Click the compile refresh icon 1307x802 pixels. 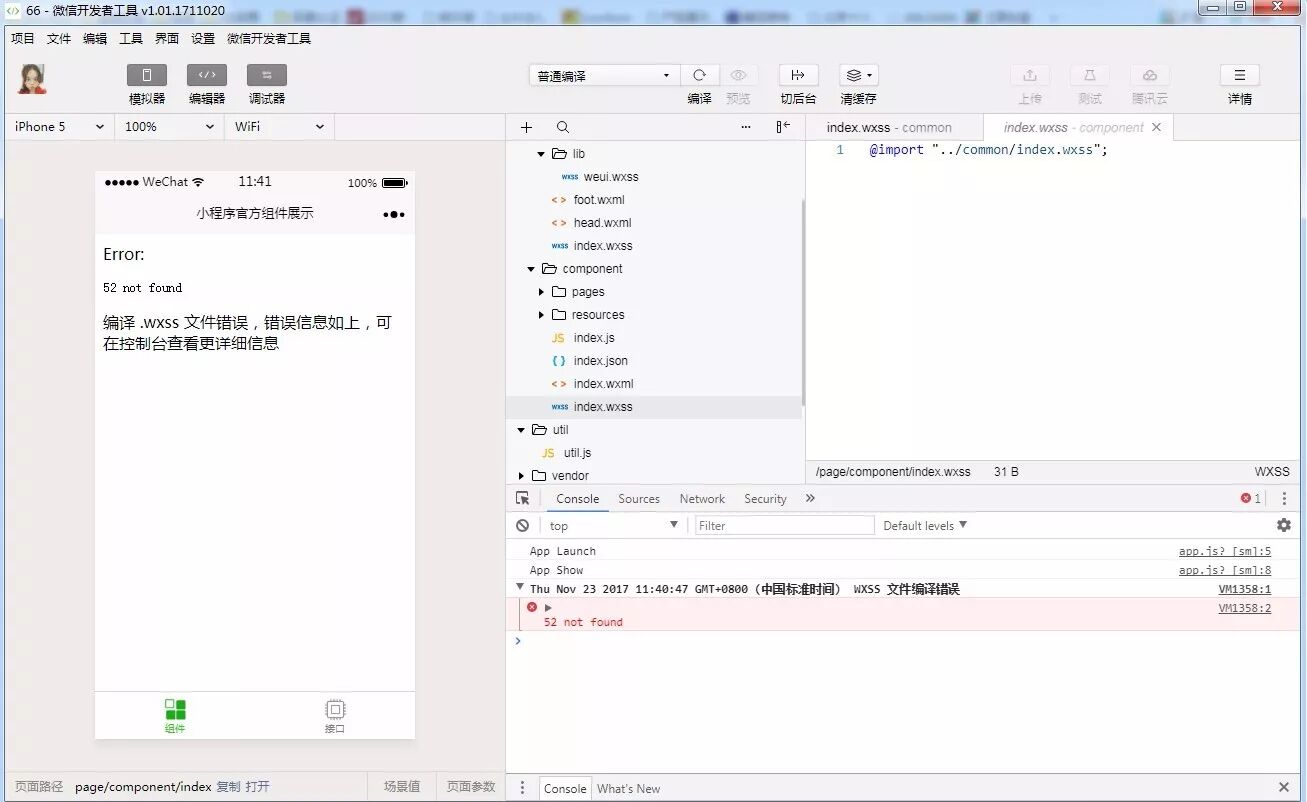click(x=699, y=75)
